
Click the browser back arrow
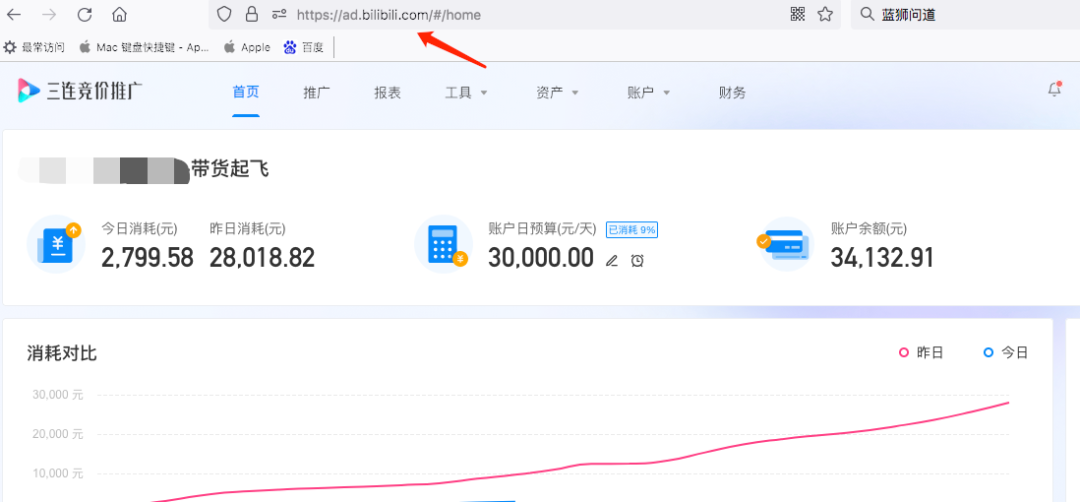13,14
